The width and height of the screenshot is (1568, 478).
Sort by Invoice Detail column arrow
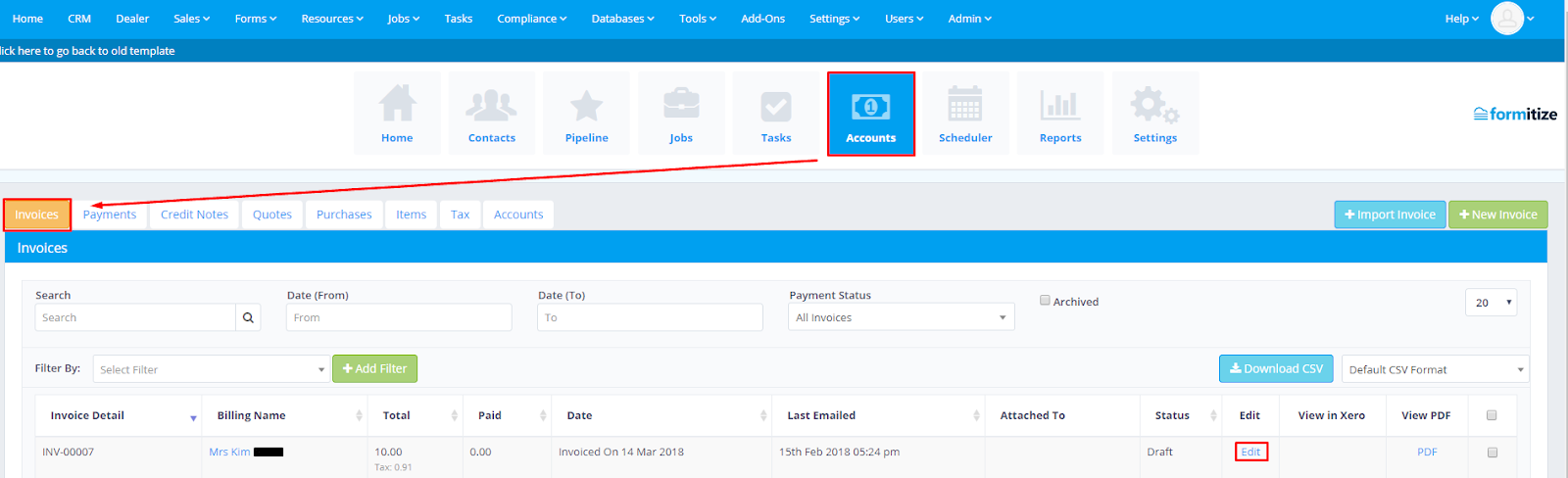coord(193,417)
